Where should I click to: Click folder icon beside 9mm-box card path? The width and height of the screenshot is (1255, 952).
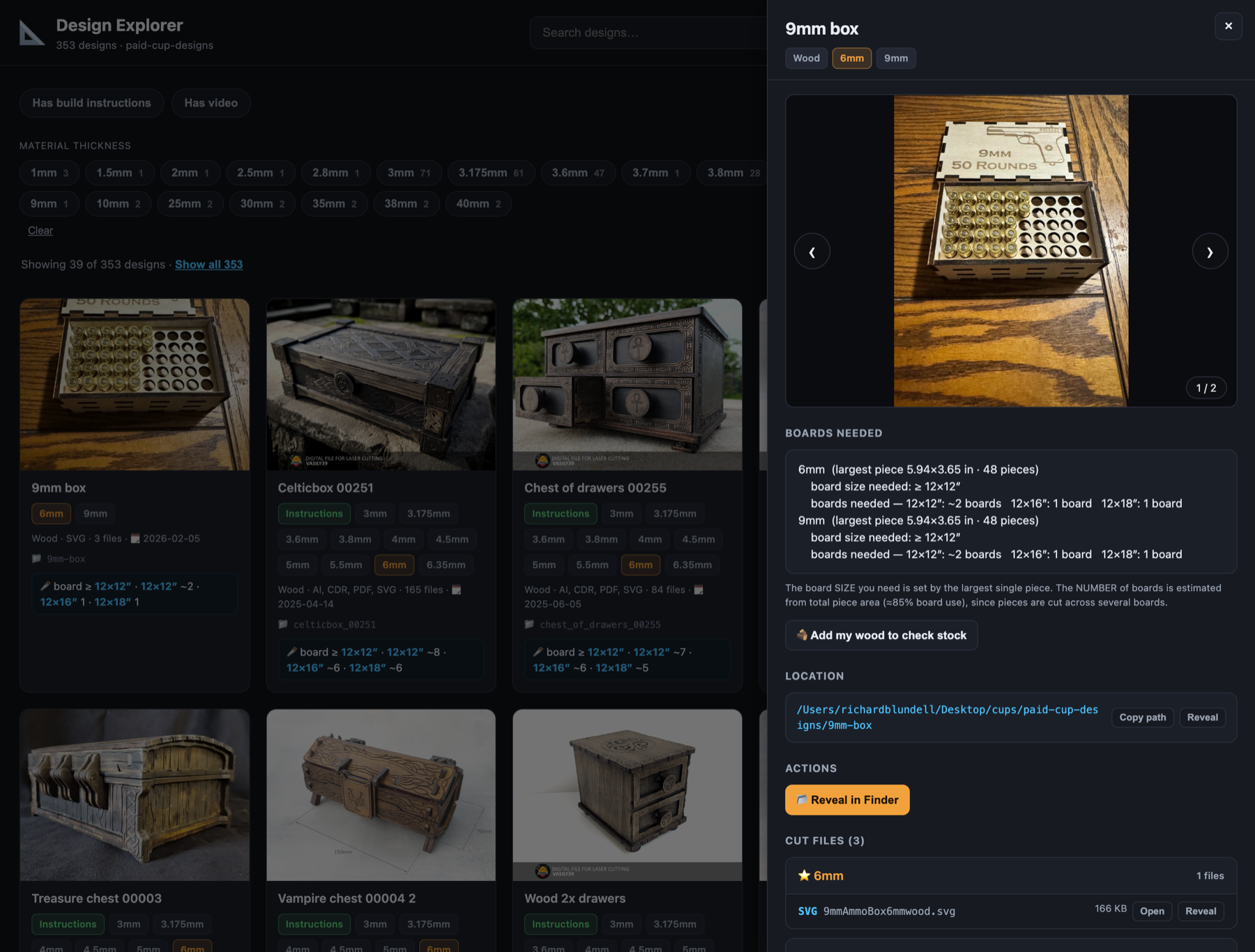(x=37, y=558)
